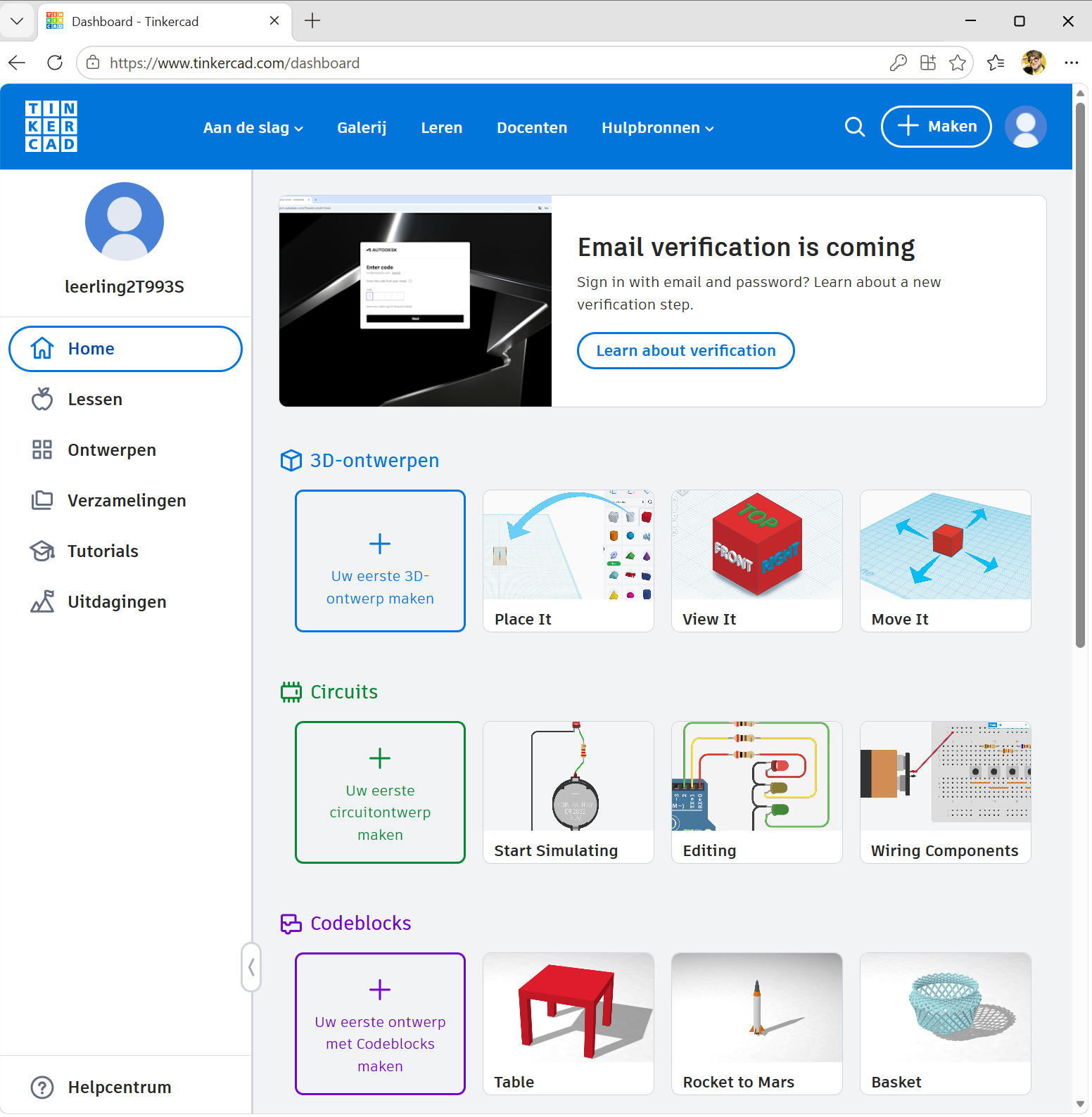
Task: Open the Place It tutorial card
Action: tap(569, 561)
